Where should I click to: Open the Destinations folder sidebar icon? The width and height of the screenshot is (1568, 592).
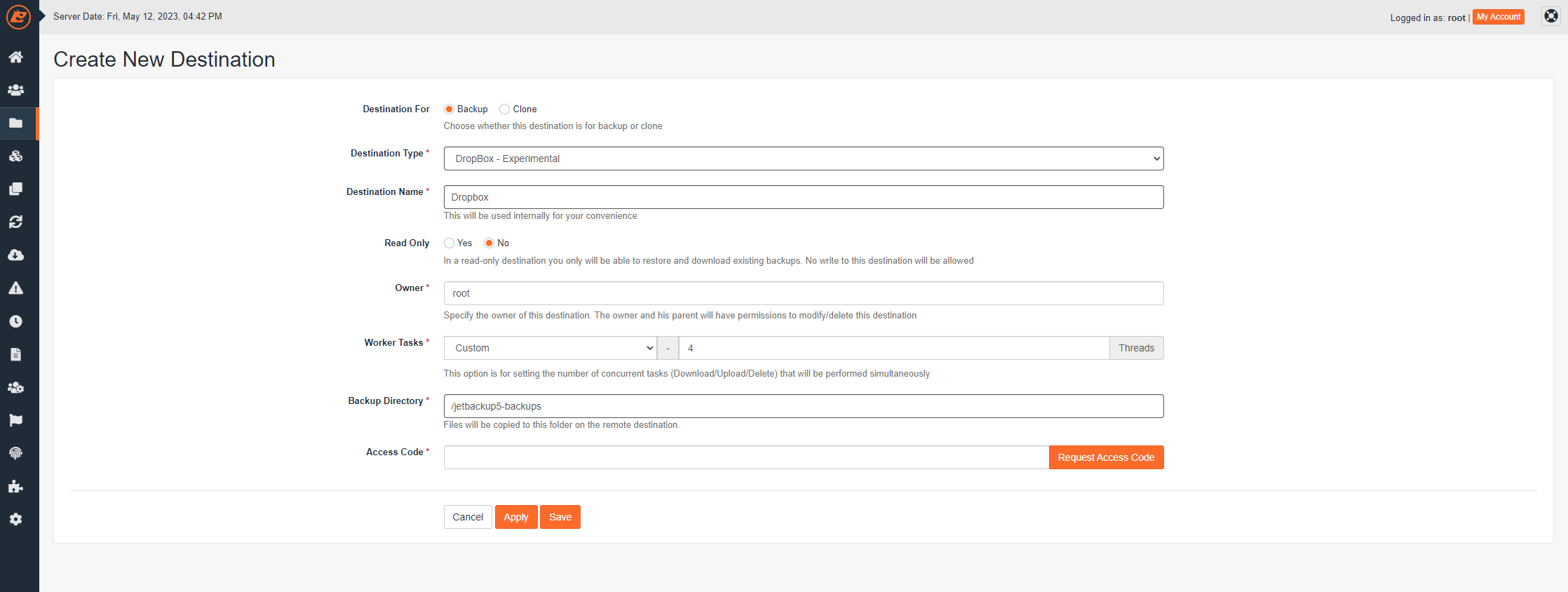coord(15,123)
